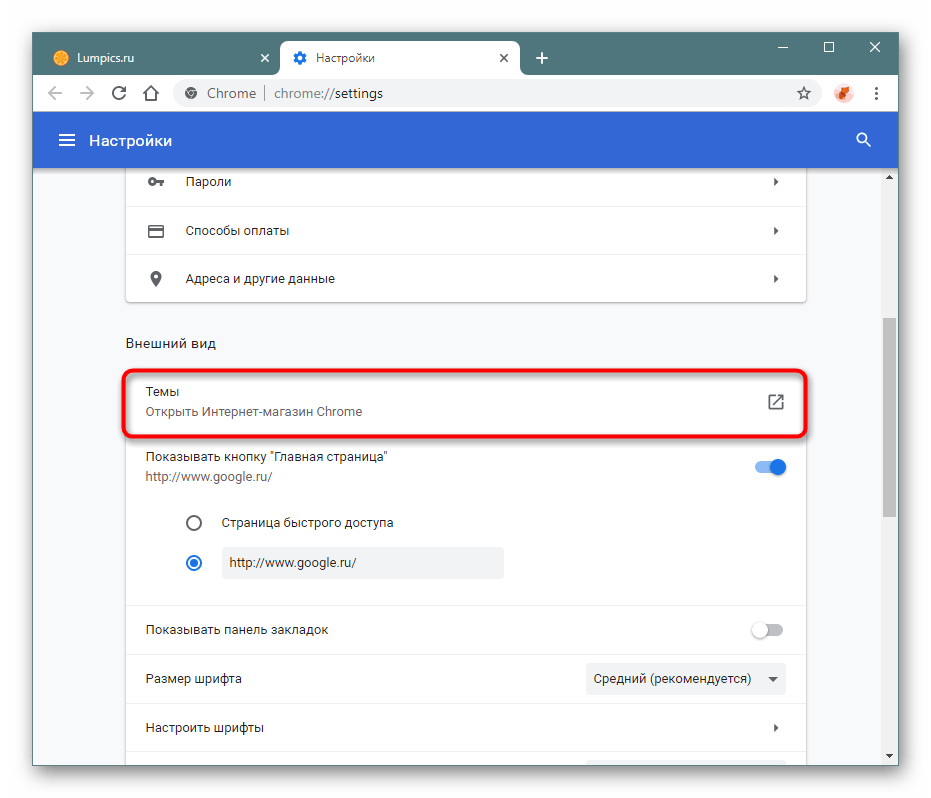Click the location pin icon for Адреса
The image size is (931, 798).
[156, 278]
